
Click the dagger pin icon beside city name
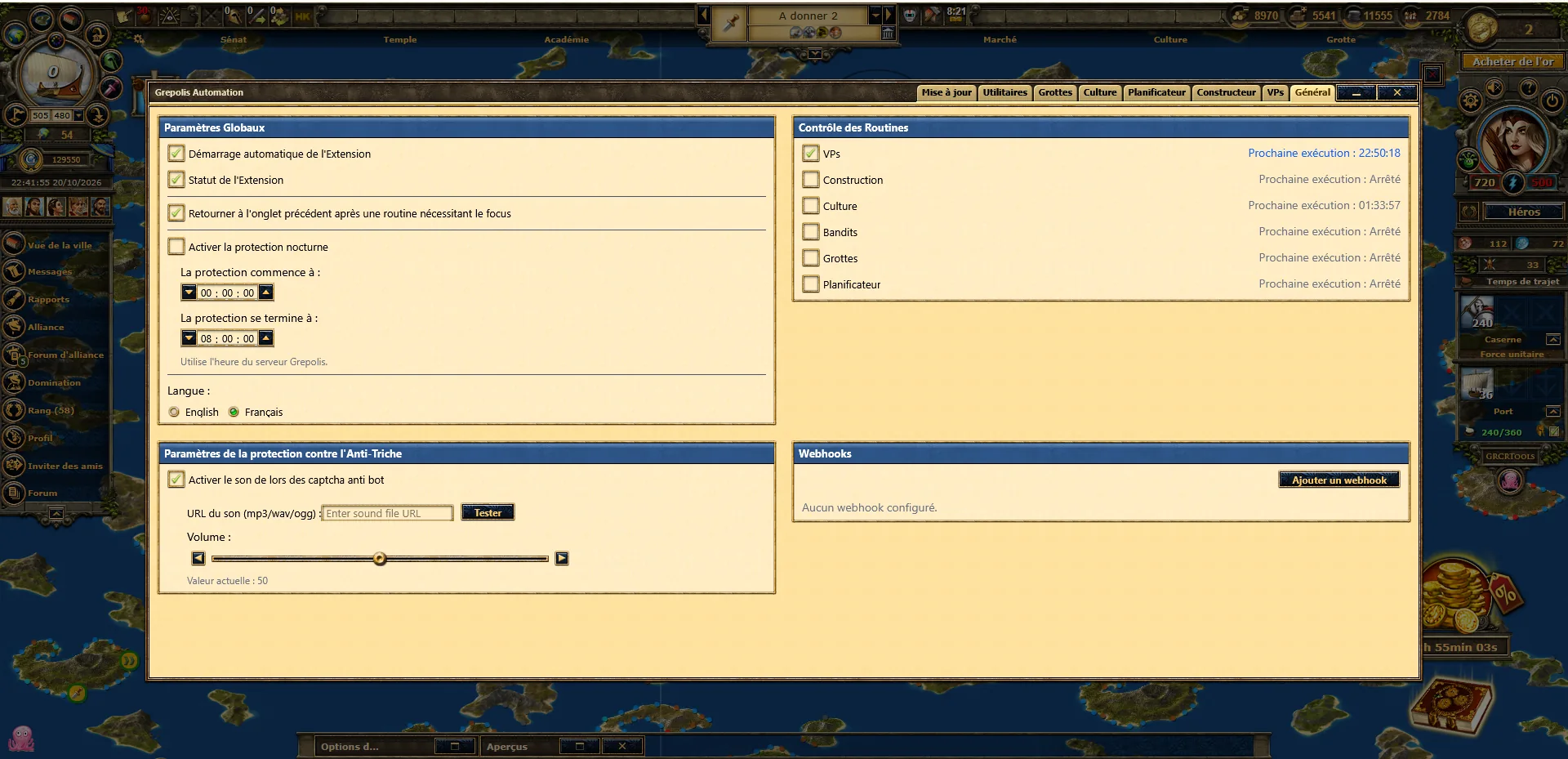click(730, 24)
